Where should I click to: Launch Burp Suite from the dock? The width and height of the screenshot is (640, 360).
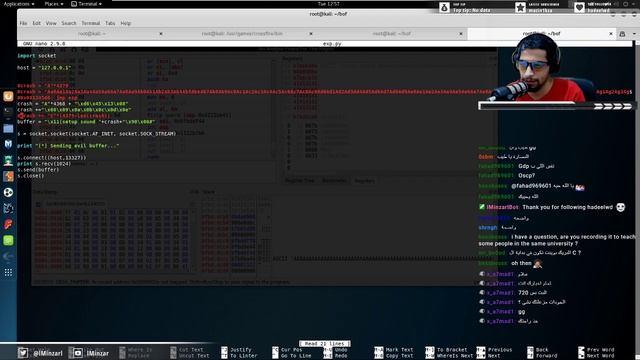pyautogui.click(x=8, y=176)
